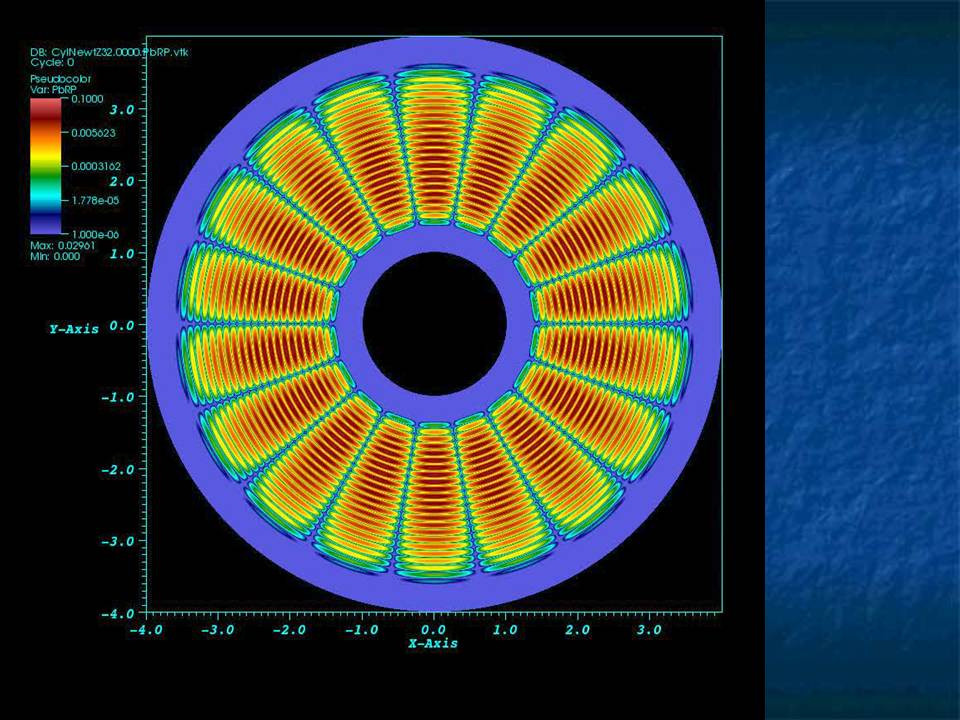
Task: Click the 1.778e-05 legend tick label
Action: click(91, 199)
